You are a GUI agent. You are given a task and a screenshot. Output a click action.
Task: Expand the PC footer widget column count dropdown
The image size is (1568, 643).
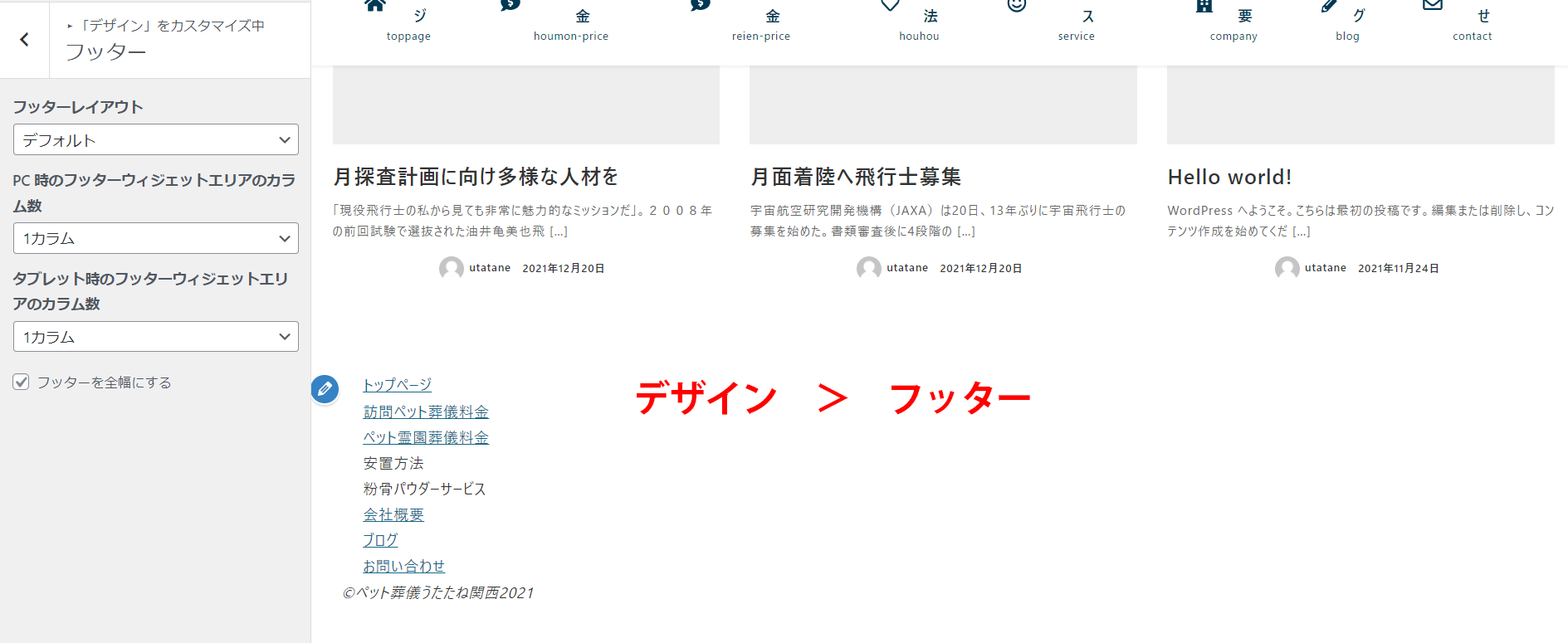pyautogui.click(x=155, y=238)
